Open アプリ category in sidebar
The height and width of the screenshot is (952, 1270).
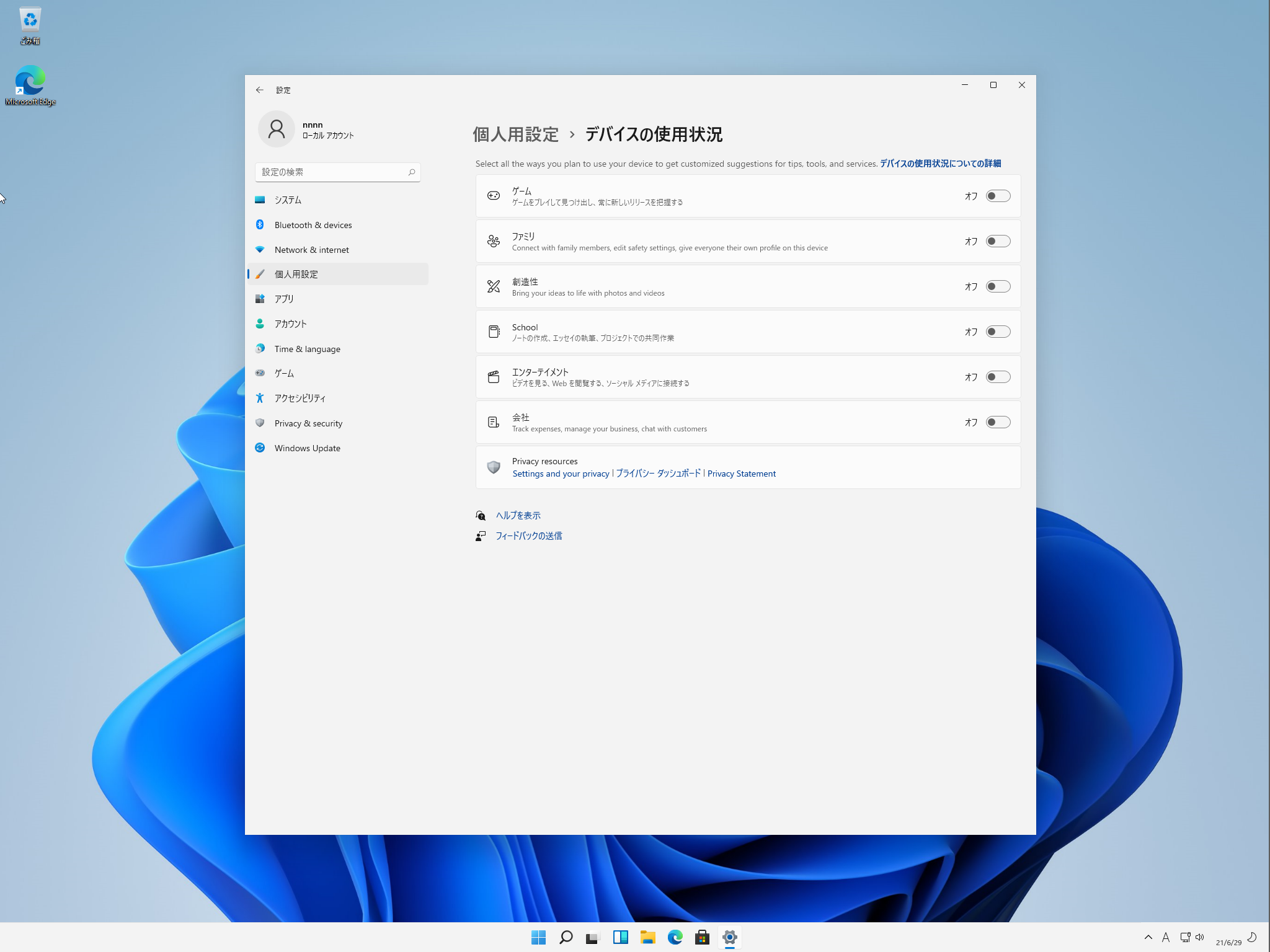338,299
